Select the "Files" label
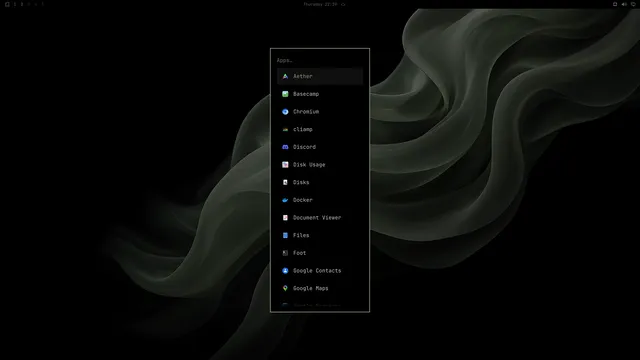 coord(301,235)
